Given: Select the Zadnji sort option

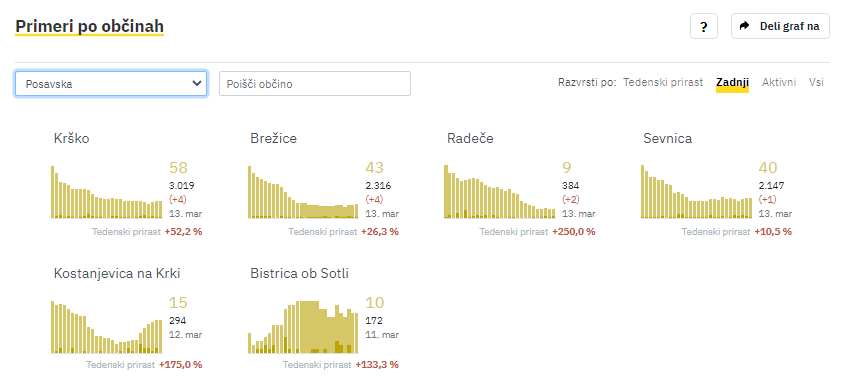Looking at the screenshot, I should [732, 83].
